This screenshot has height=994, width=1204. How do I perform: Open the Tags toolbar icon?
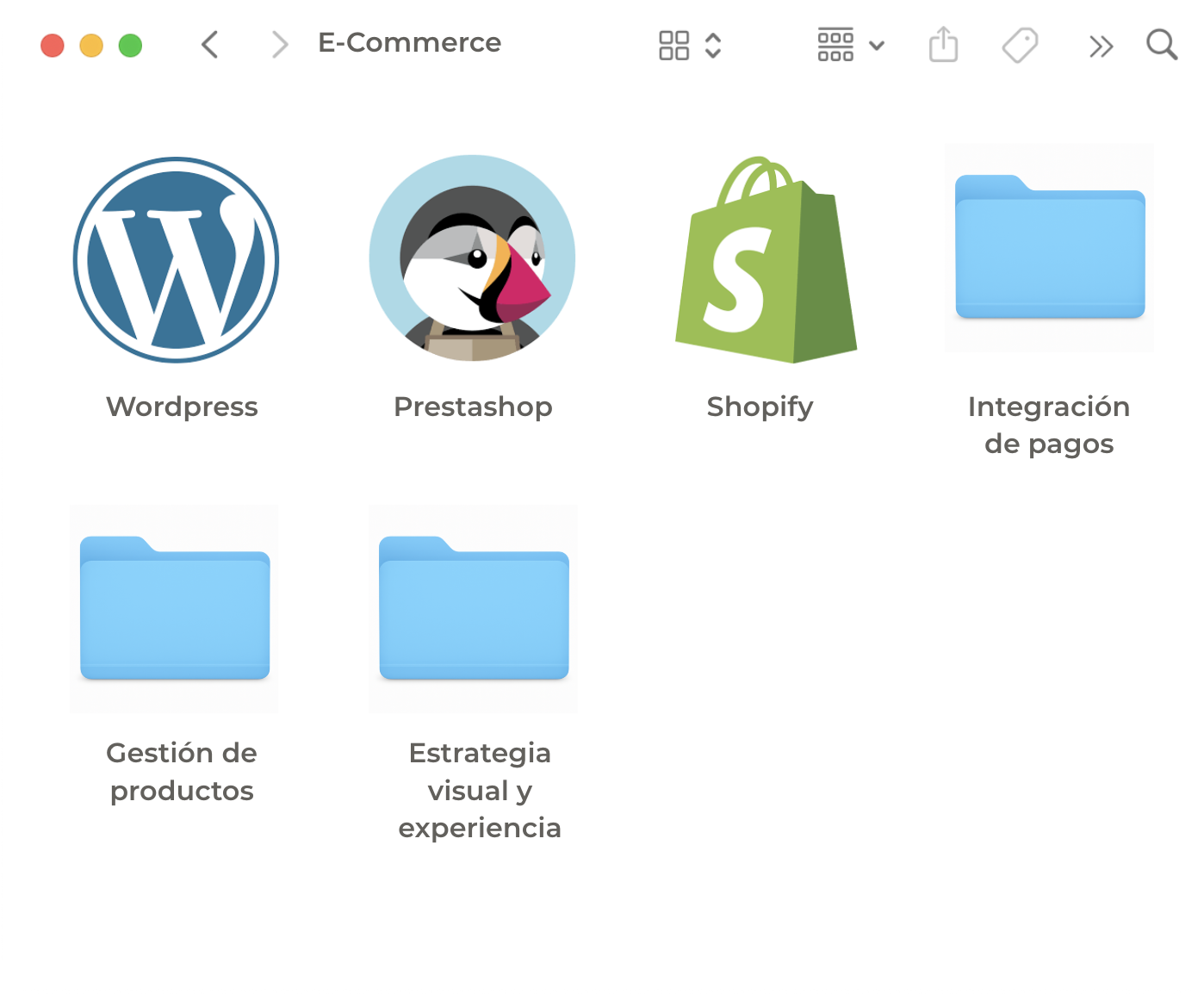tap(1020, 45)
